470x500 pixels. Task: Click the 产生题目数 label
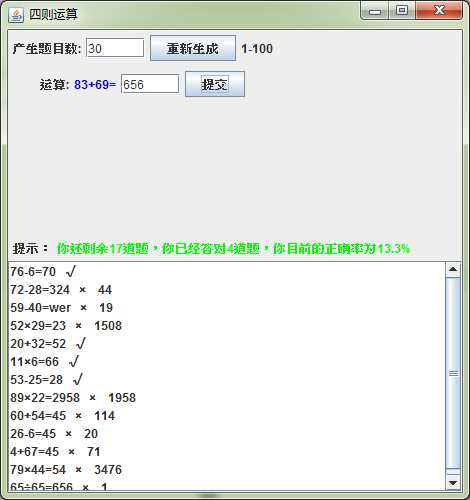(x=47, y=49)
